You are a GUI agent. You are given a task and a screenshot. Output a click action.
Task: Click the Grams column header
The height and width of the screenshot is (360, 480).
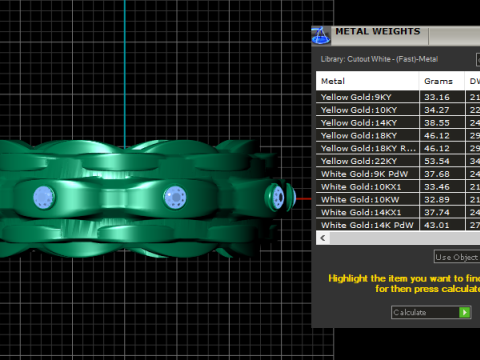tap(442, 81)
